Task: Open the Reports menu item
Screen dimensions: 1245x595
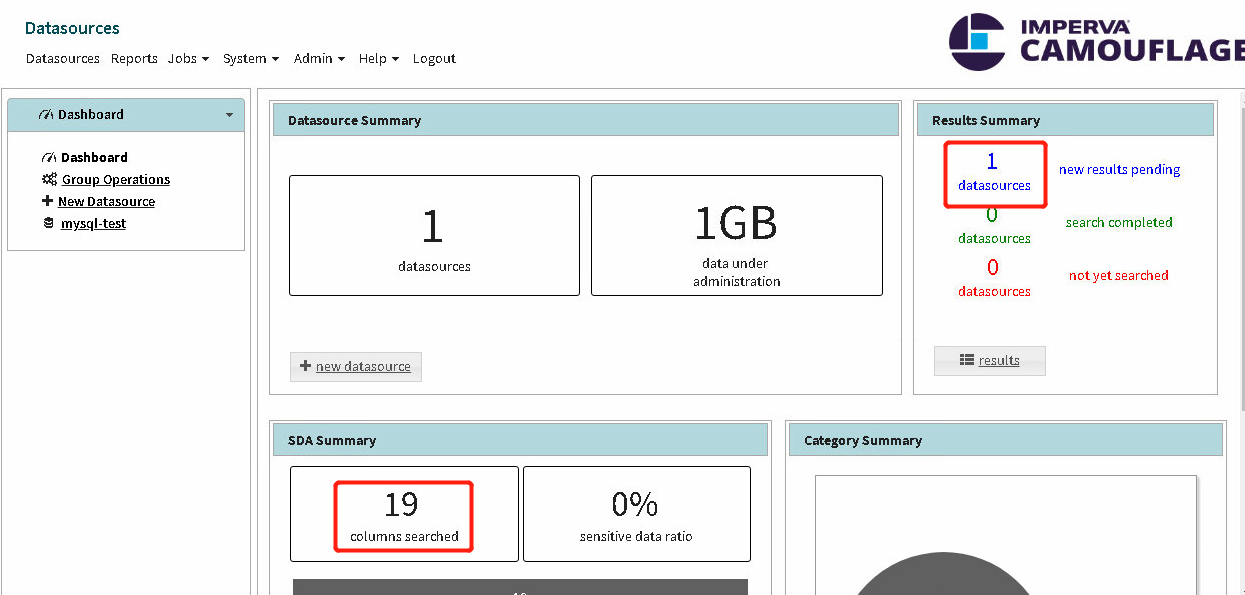Action: click(x=134, y=59)
